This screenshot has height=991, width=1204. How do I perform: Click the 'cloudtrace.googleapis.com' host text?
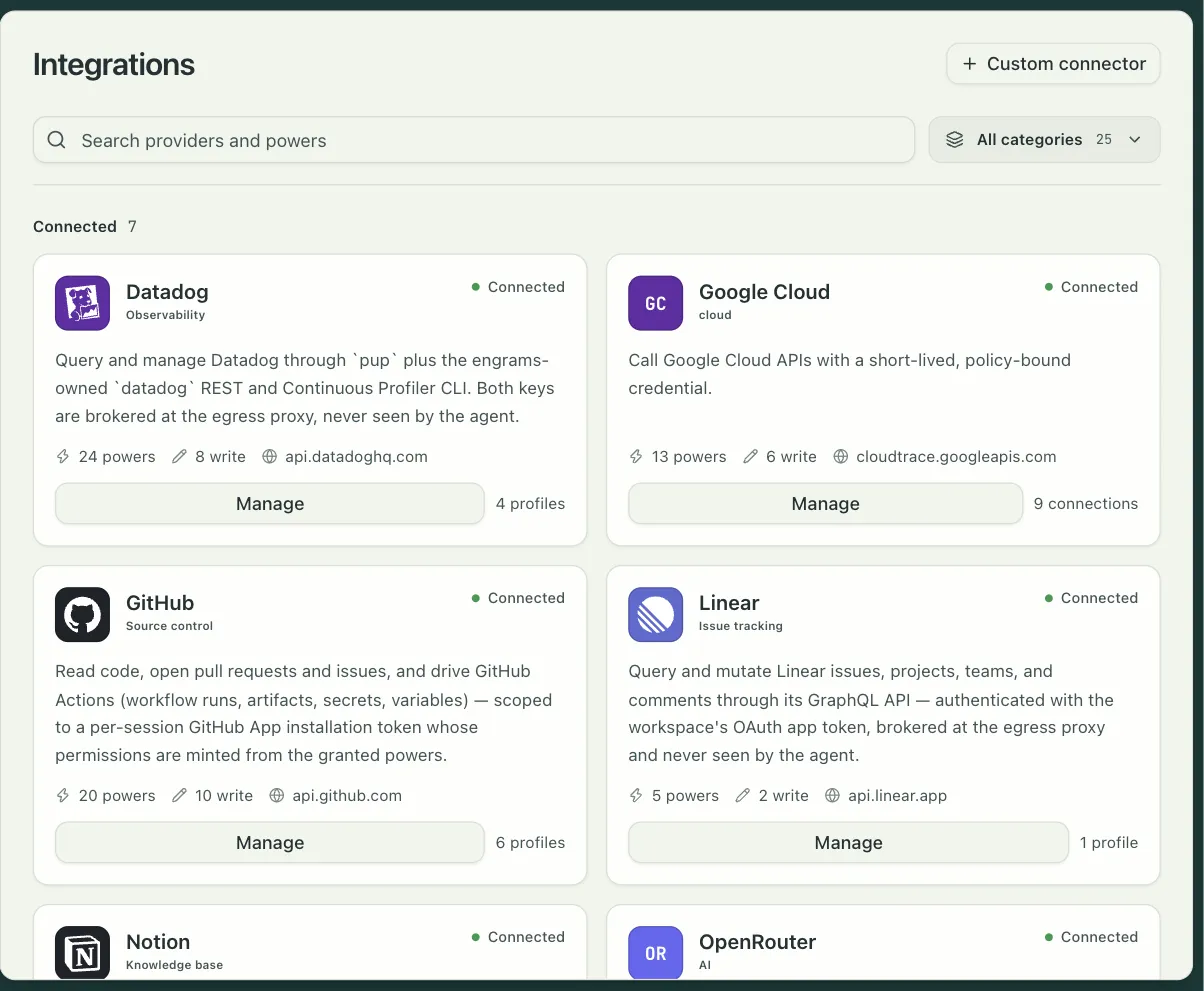click(x=956, y=456)
